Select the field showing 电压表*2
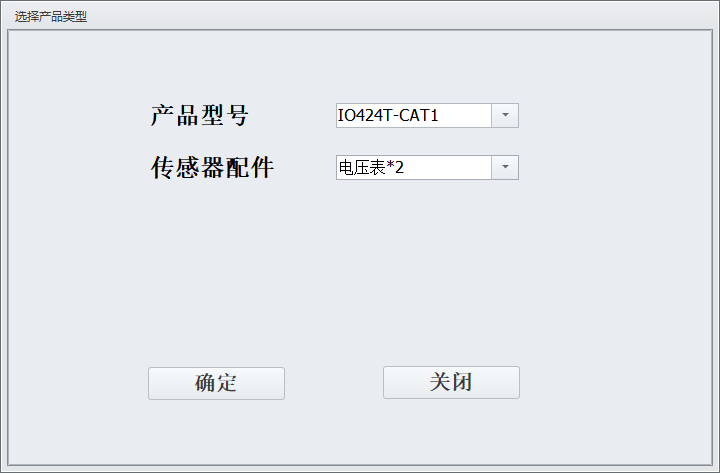This screenshot has width=720, height=473. tap(428, 167)
